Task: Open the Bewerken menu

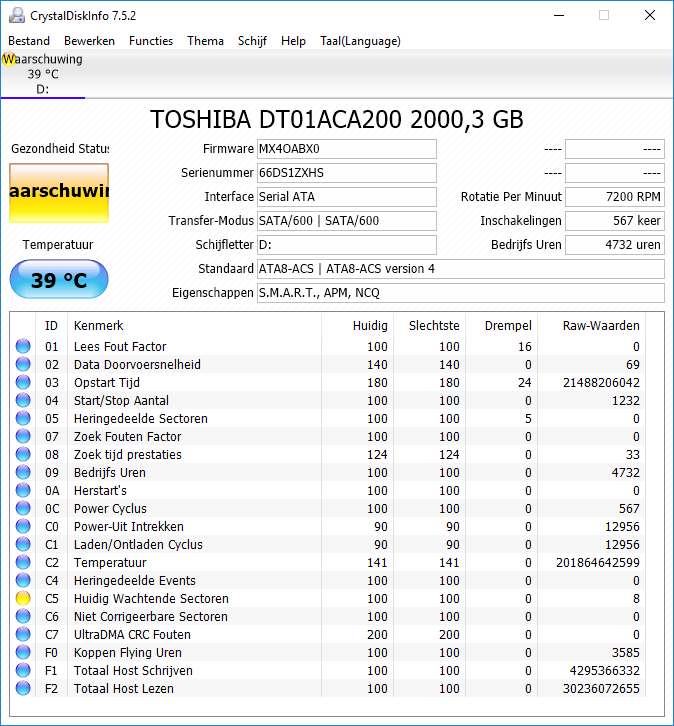Action: point(89,41)
